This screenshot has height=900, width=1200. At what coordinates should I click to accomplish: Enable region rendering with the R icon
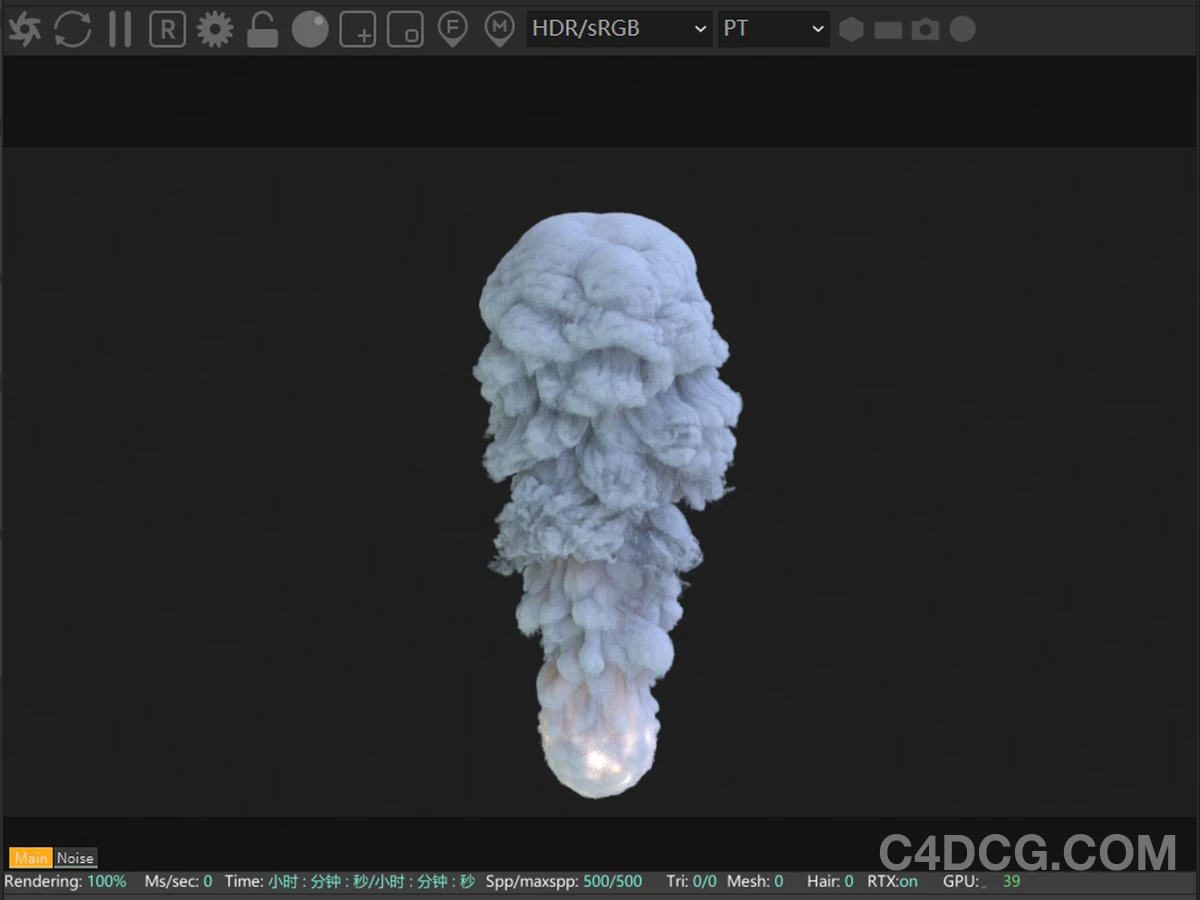166,29
